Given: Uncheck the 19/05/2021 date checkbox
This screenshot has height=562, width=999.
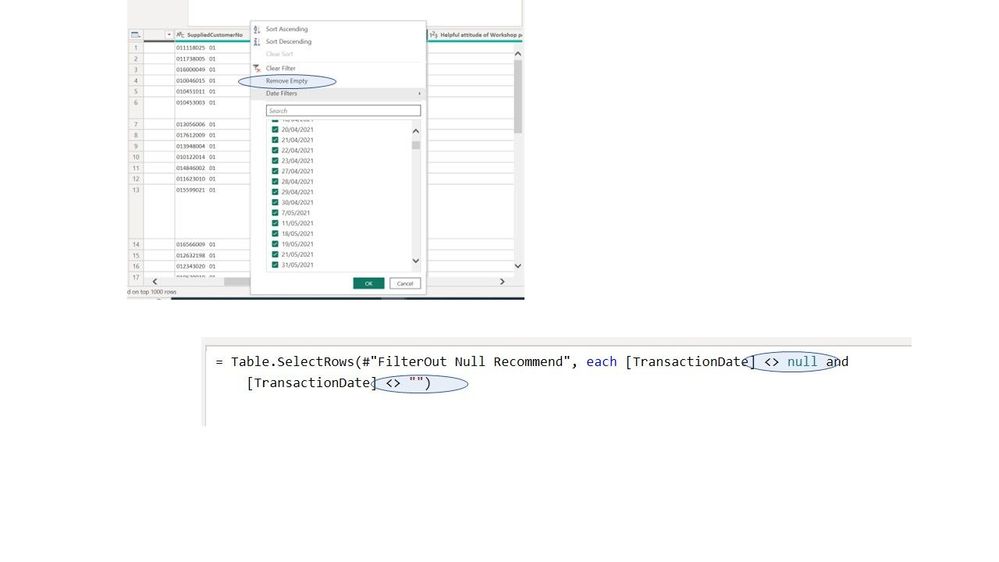Looking at the screenshot, I should click(275, 244).
